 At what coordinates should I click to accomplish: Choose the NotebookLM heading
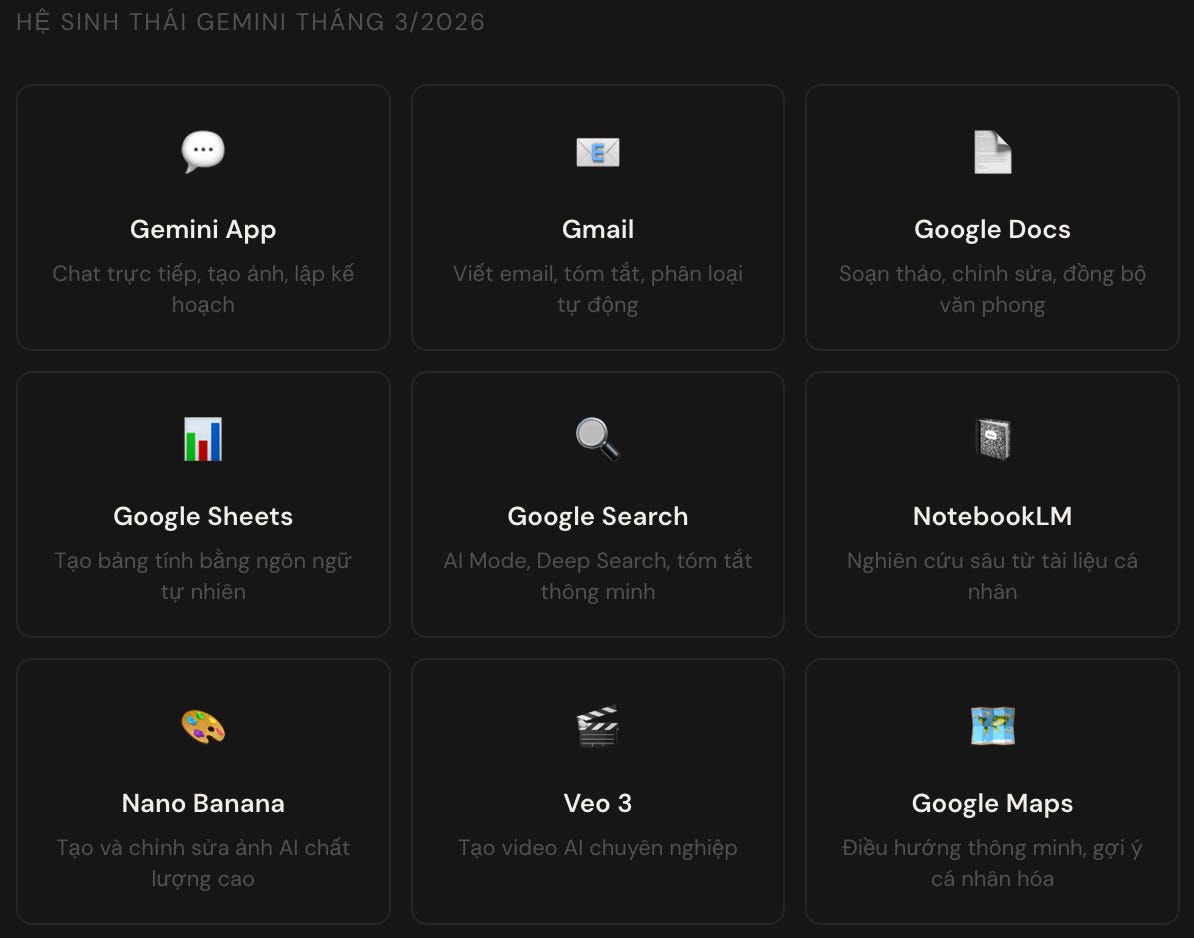click(x=992, y=516)
